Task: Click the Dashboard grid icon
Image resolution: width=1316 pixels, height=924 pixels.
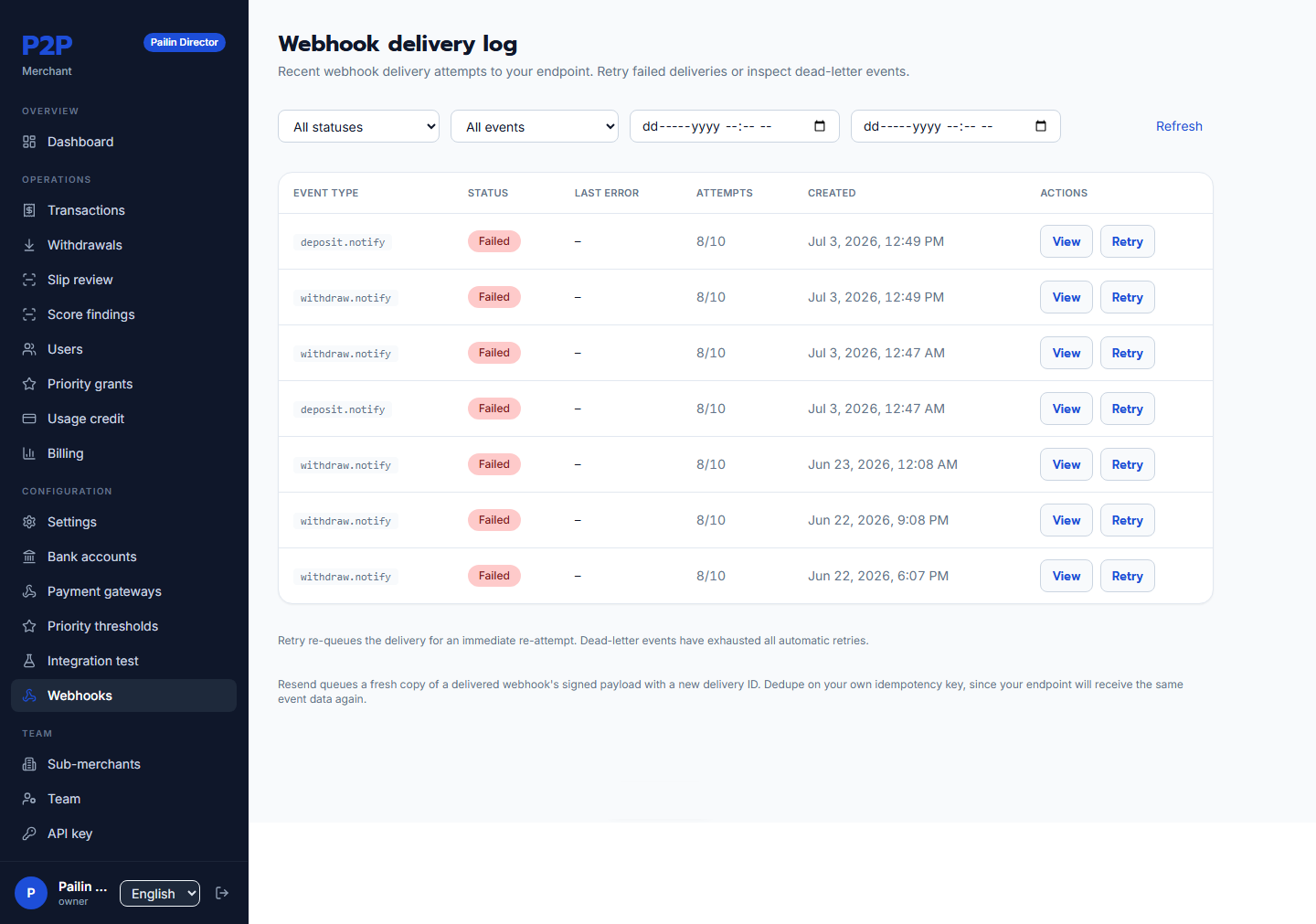Action: pyautogui.click(x=29, y=142)
